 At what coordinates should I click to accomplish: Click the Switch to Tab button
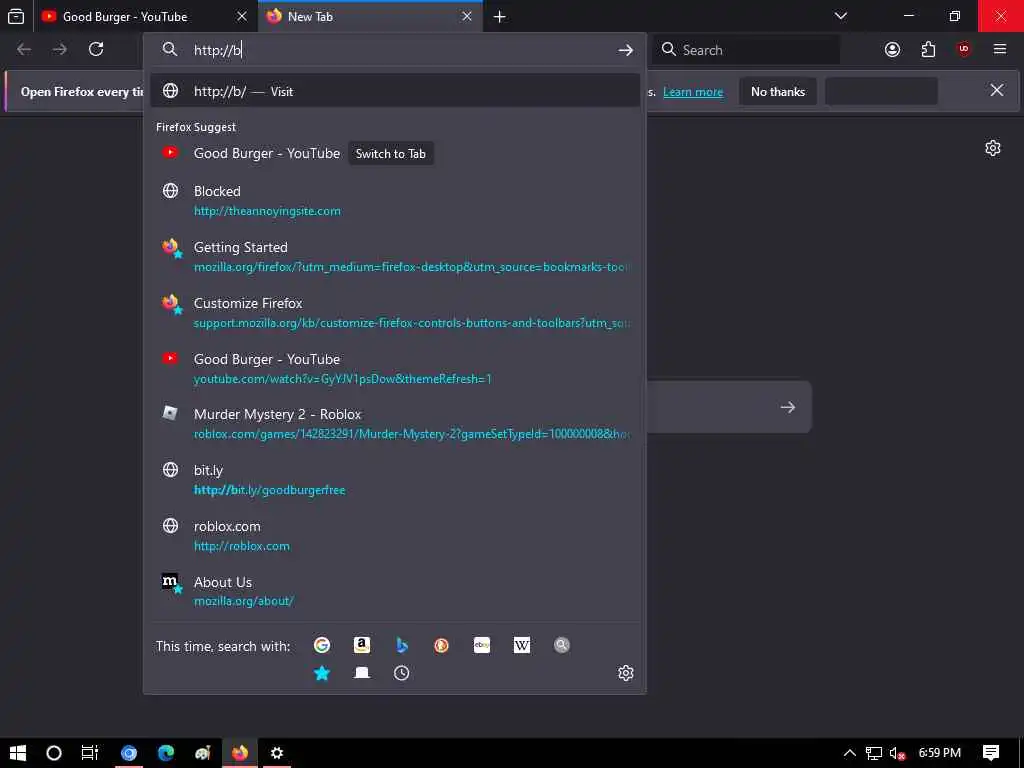pyautogui.click(x=391, y=153)
